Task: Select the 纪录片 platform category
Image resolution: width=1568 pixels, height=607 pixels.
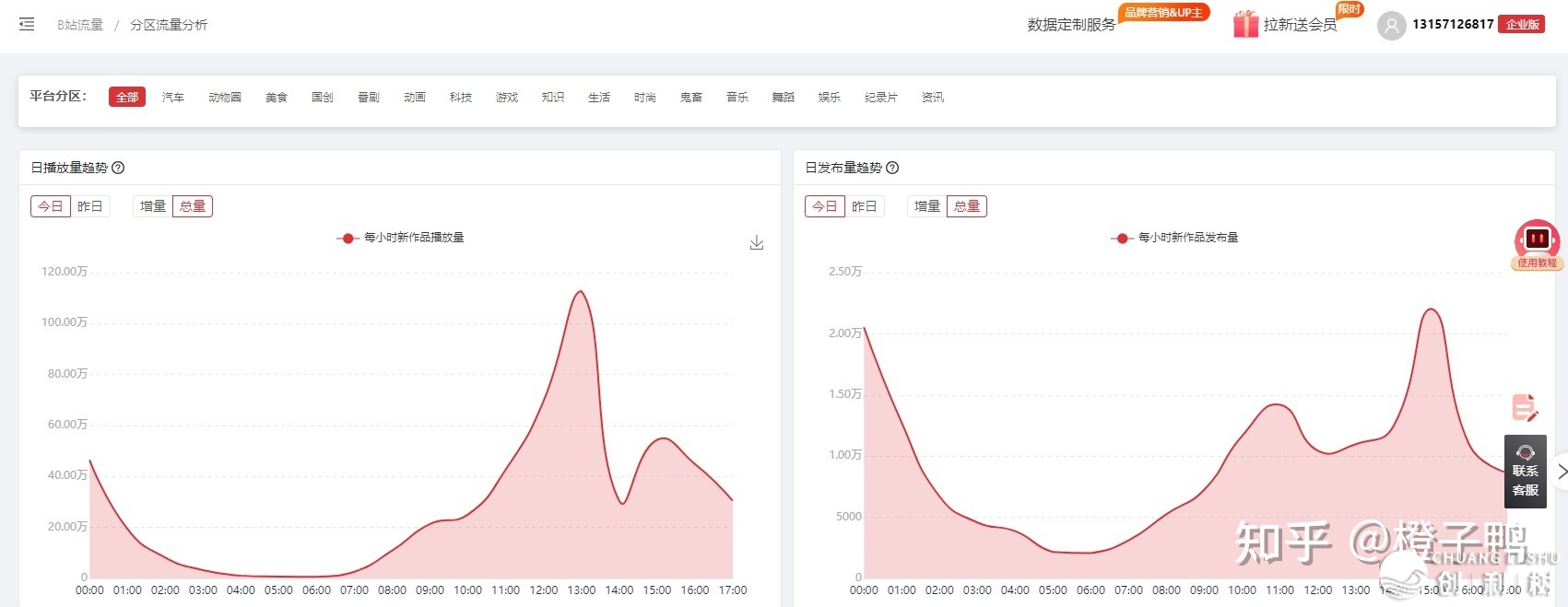Action: tap(881, 97)
